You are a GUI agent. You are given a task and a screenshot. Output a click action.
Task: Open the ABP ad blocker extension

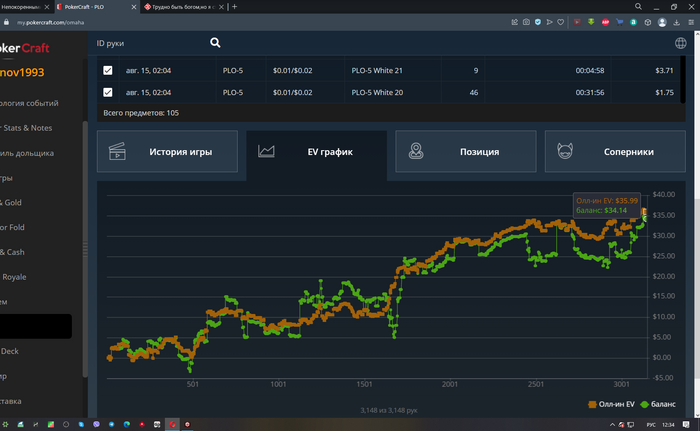point(605,22)
